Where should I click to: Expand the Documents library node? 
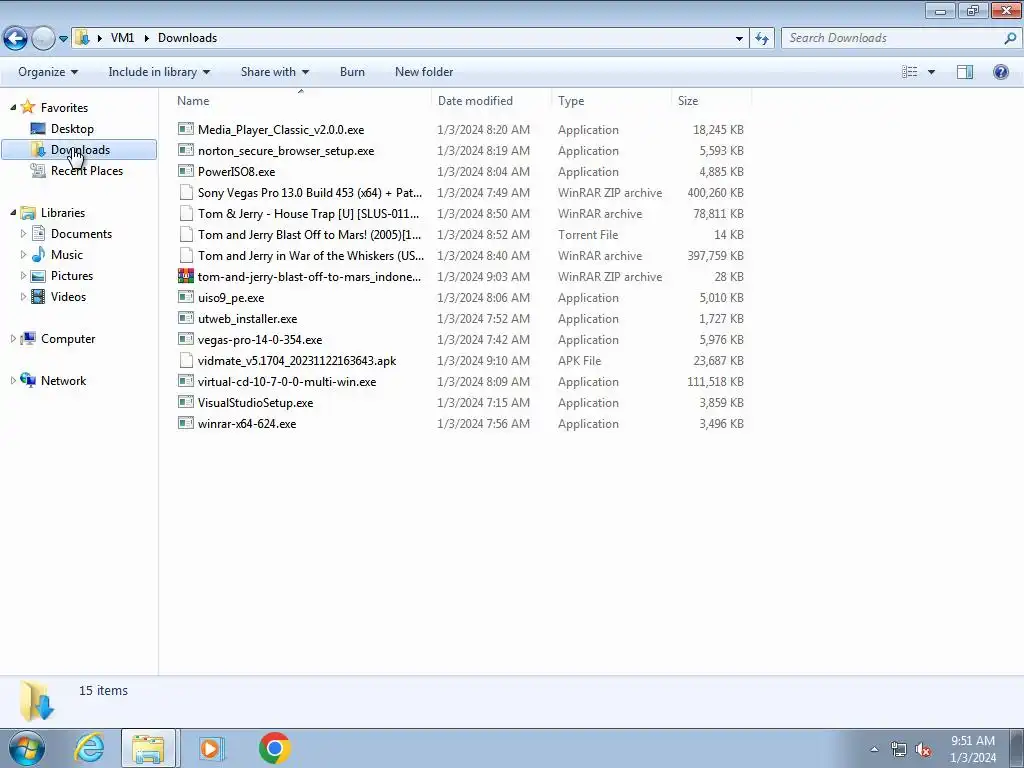[24, 234]
